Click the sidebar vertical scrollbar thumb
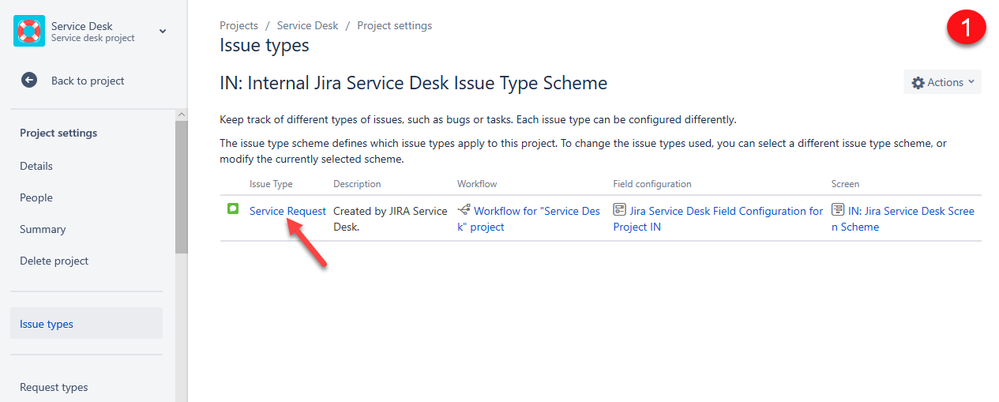This screenshot has height=402, width=999. pos(182,187)
